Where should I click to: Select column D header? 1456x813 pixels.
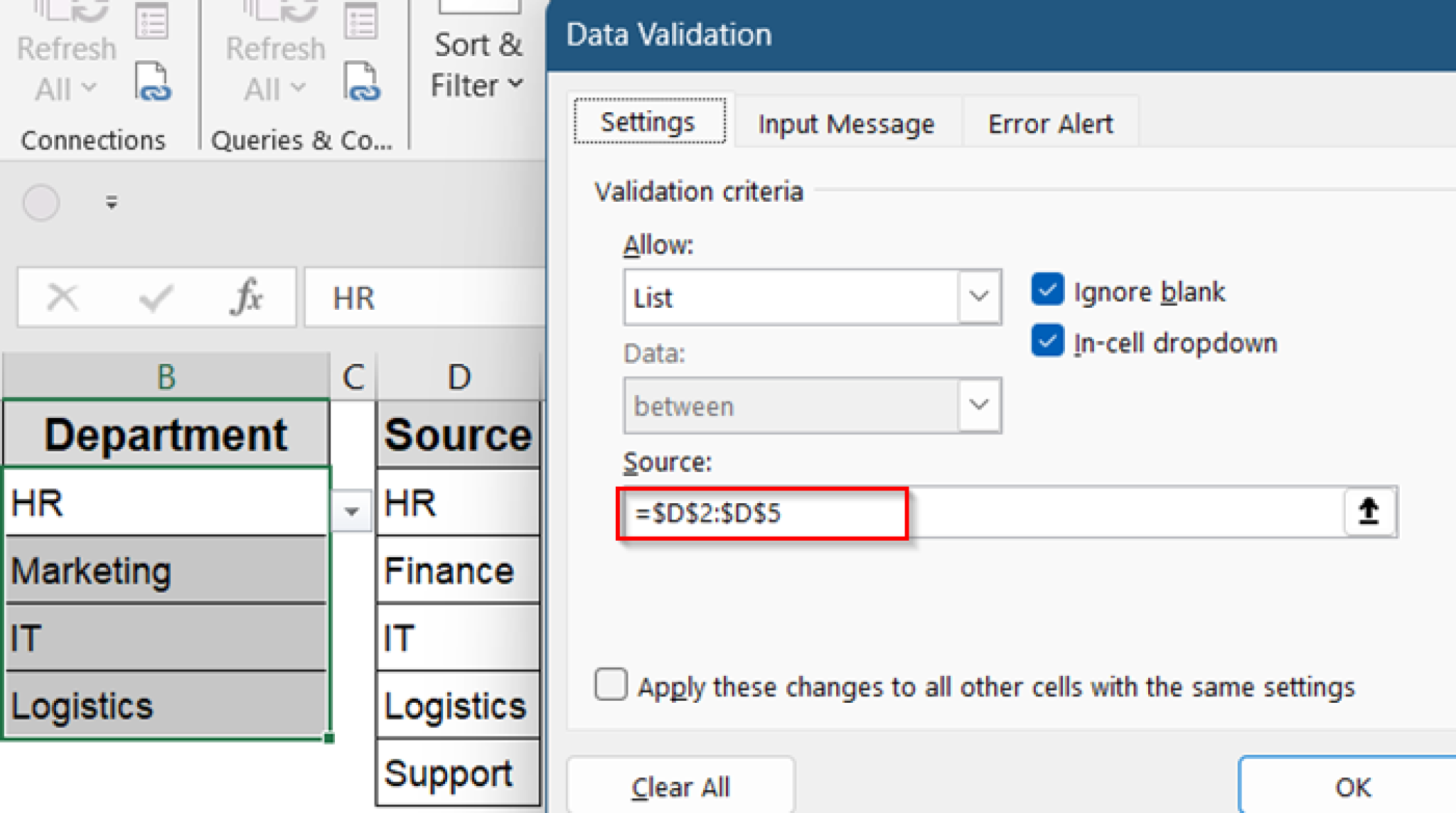(458, 375)
